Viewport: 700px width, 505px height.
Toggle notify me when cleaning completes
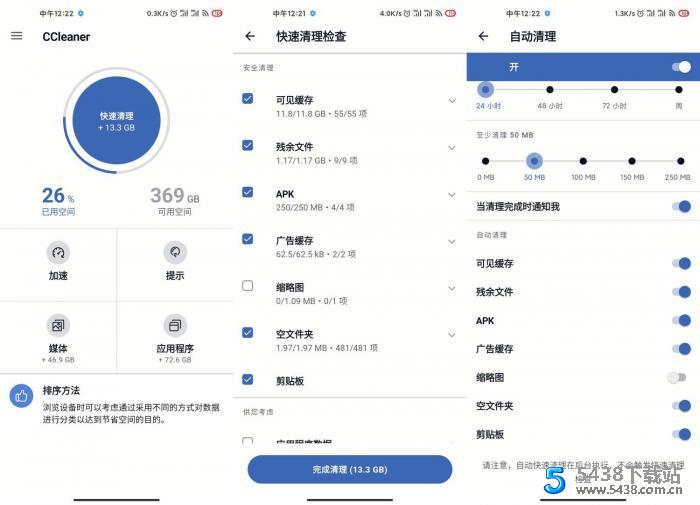click(682, 206)
